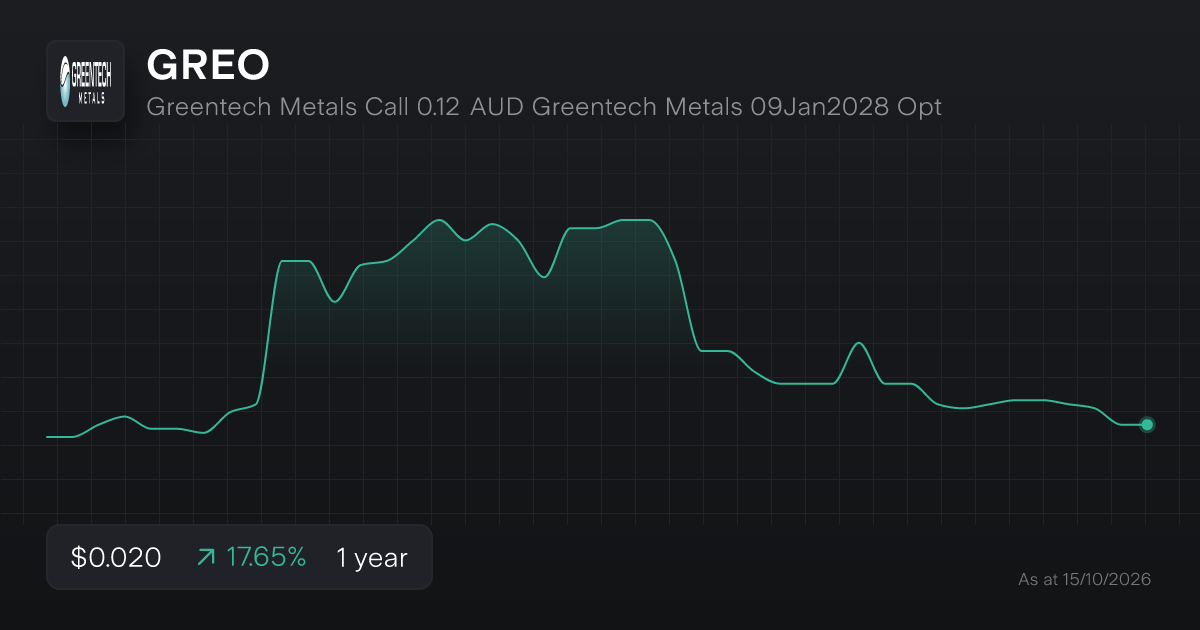Click the Greentech Metals logo thumbnail
The height and width of the screenshot is (630, 1200).
point(85,81)
